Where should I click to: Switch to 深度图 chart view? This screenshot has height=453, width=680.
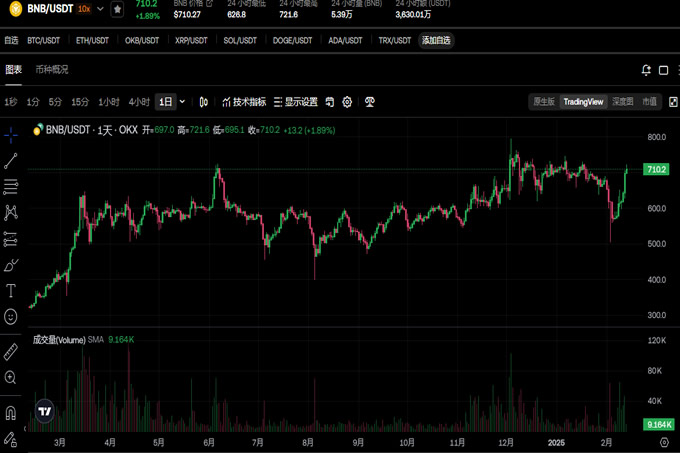622,102
